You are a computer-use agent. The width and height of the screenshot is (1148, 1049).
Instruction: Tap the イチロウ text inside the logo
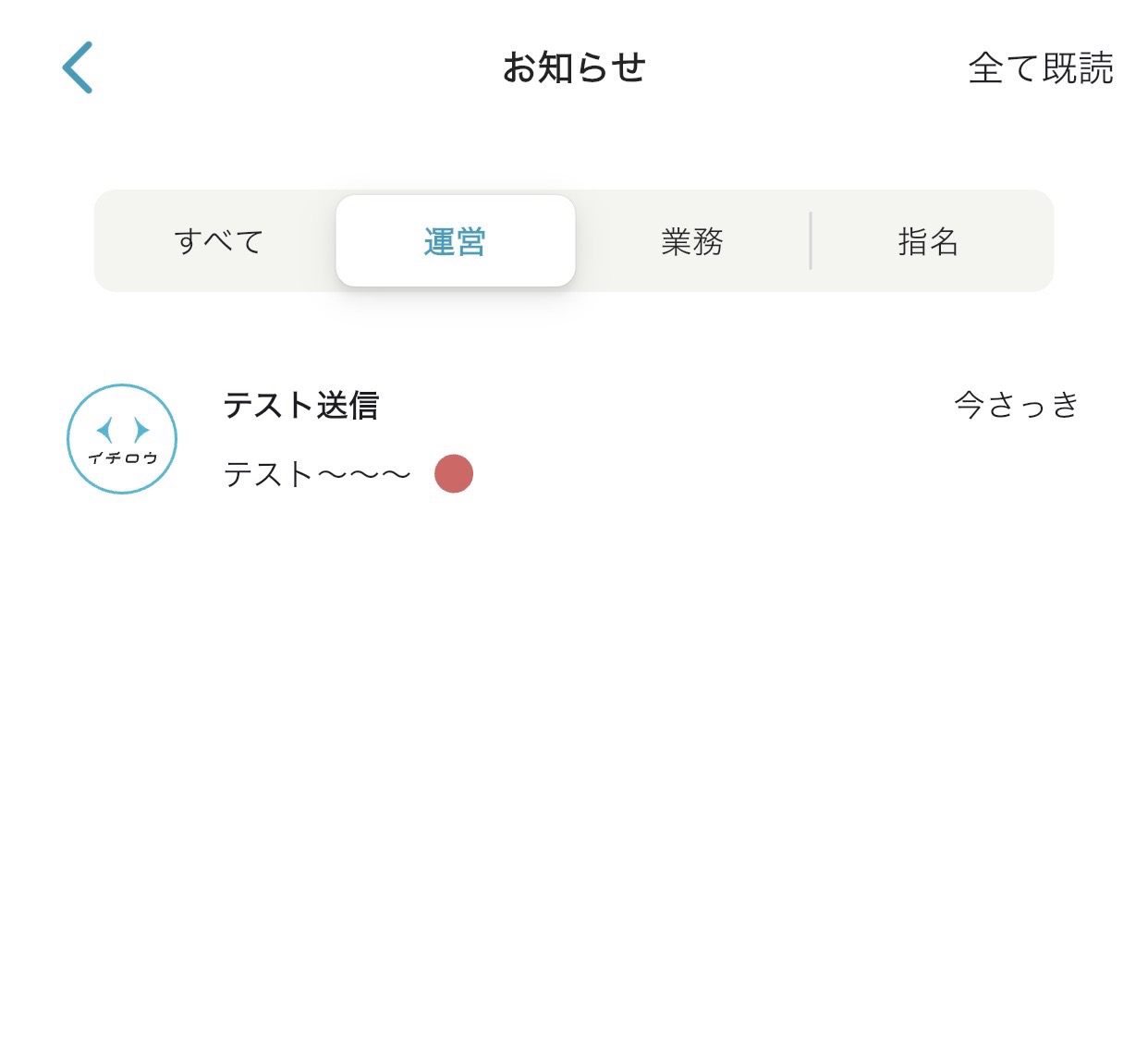(x=122, y=457)
